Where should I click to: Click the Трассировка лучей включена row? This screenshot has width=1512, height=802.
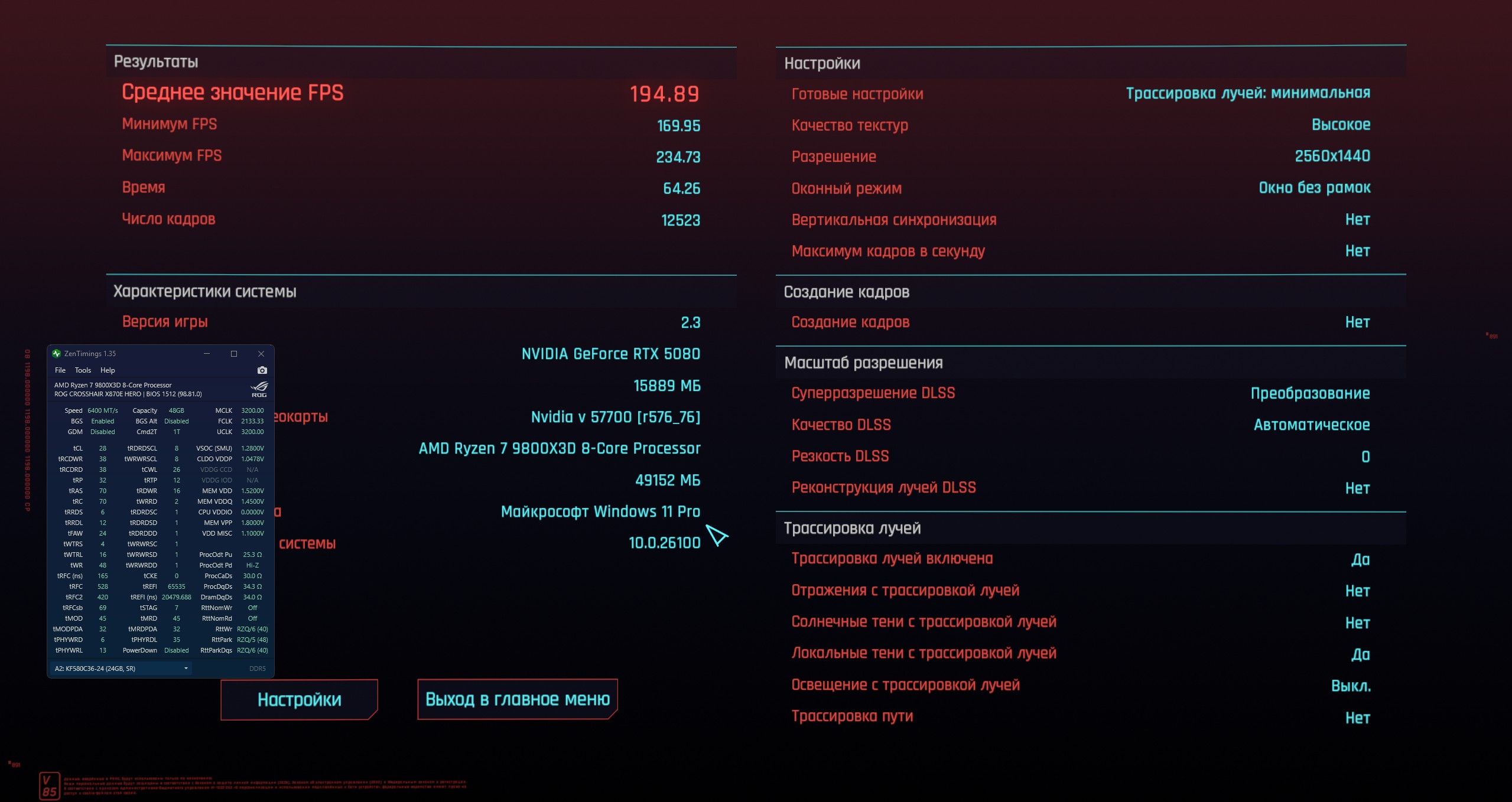[1081, 559]
